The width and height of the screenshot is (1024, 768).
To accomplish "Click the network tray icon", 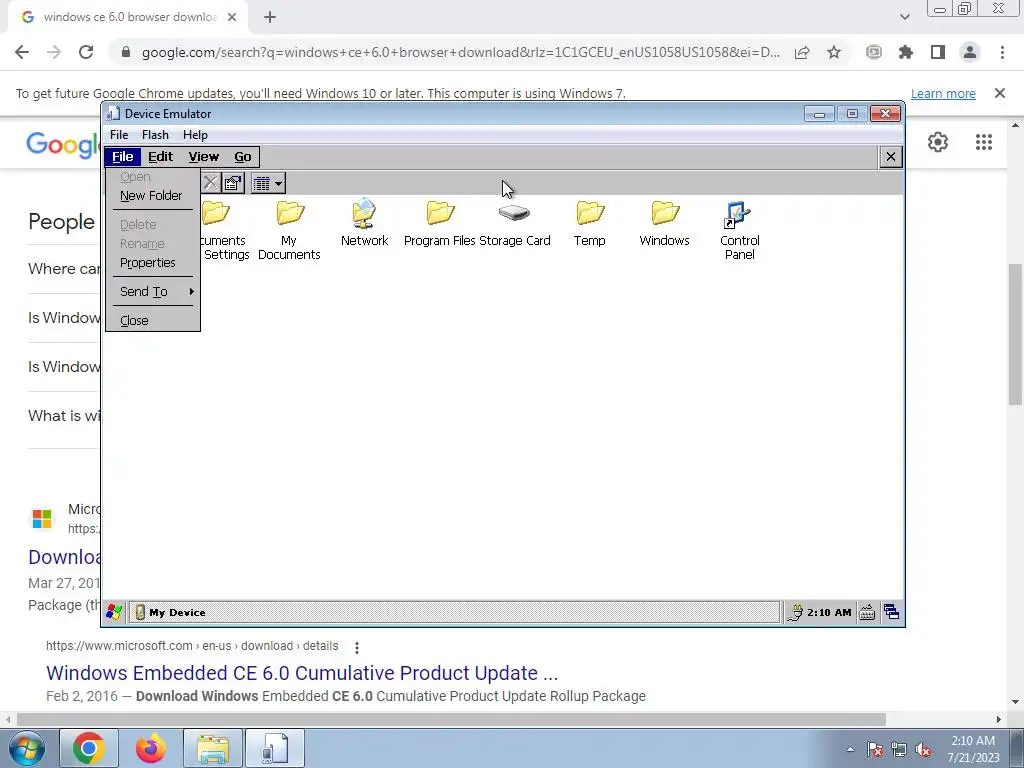I will 899,749.
